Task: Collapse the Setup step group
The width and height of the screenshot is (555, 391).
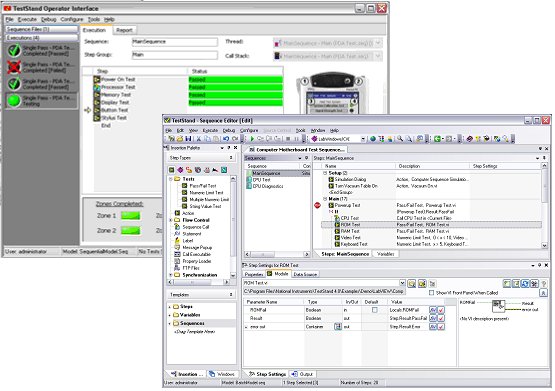Action: tap(325, 173)
